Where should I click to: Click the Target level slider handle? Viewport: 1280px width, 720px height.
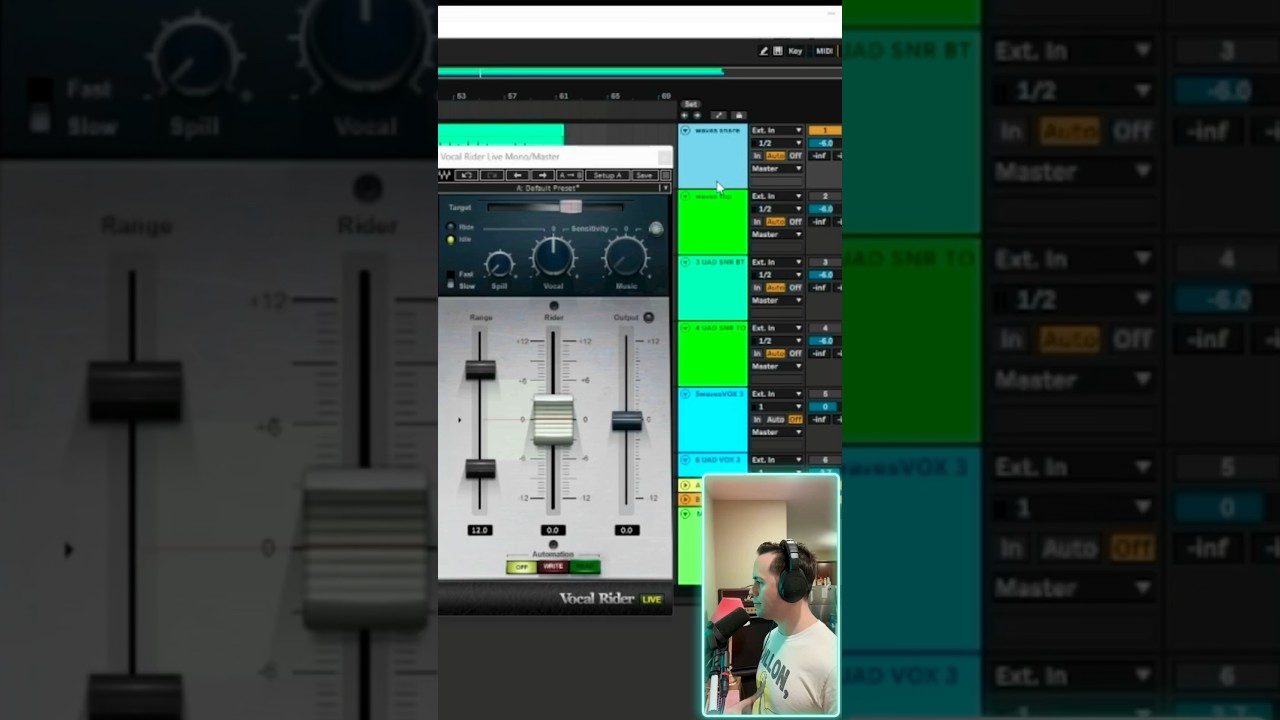[571, 207]
